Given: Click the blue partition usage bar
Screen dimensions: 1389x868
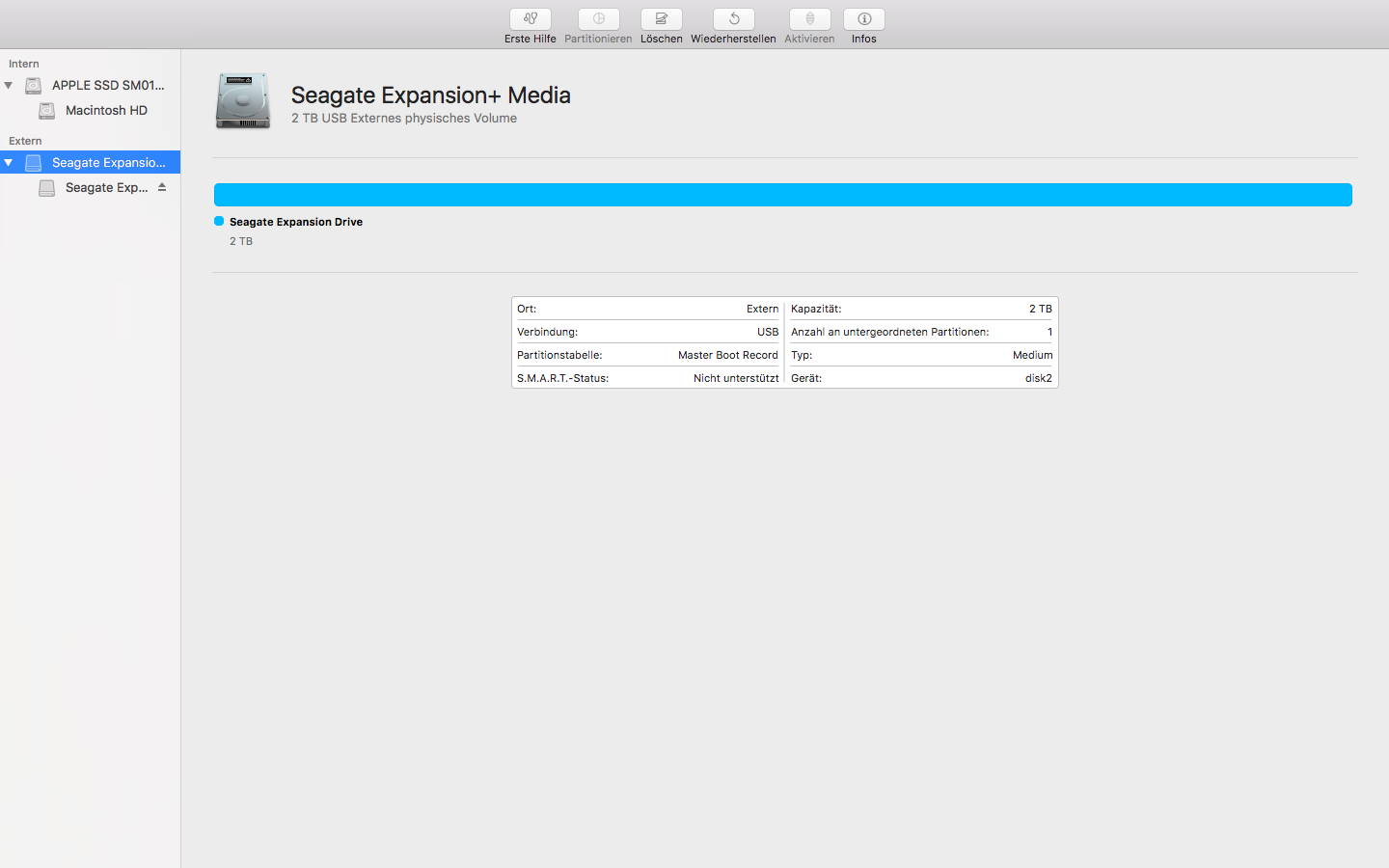Looking at the screenshot, I should [x=782, y=195].
